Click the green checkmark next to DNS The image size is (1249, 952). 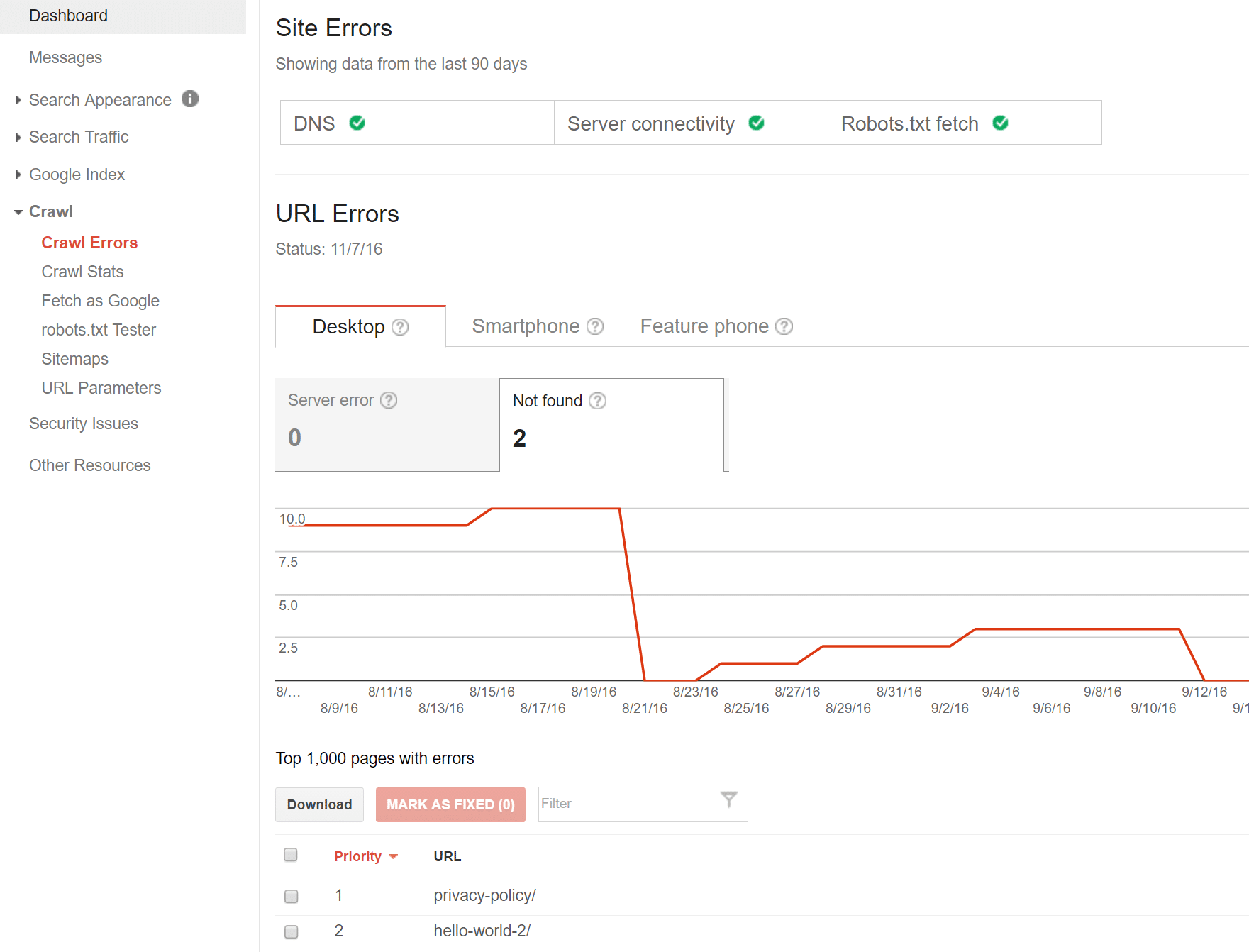coord(357,123)
